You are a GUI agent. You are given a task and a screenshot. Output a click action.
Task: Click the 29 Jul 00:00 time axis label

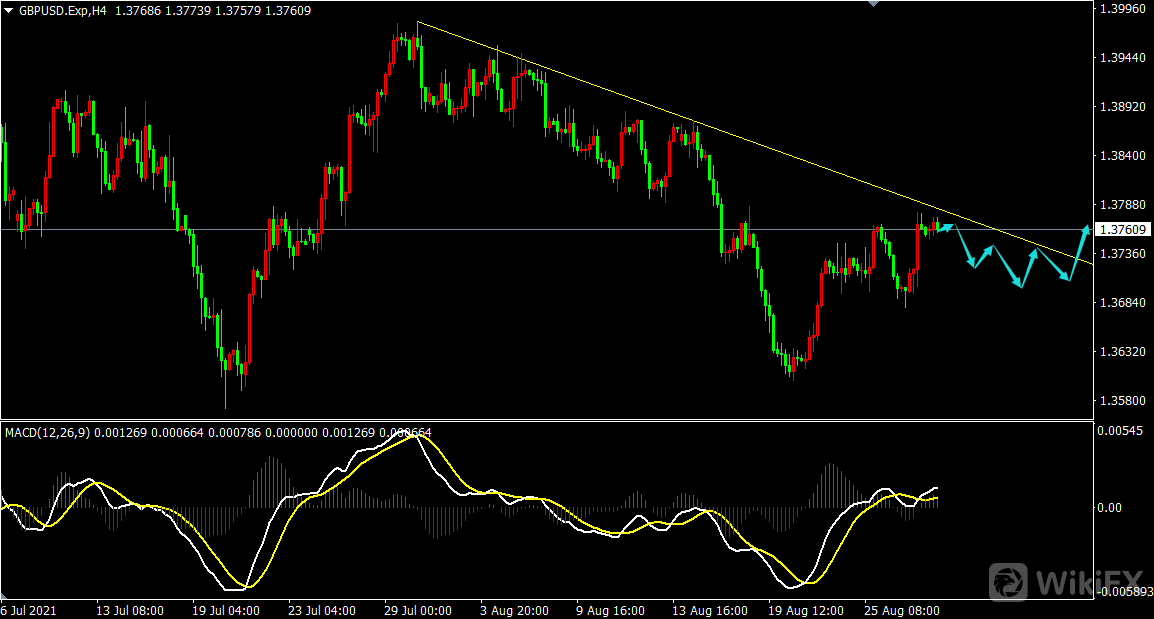pos(418,609)
